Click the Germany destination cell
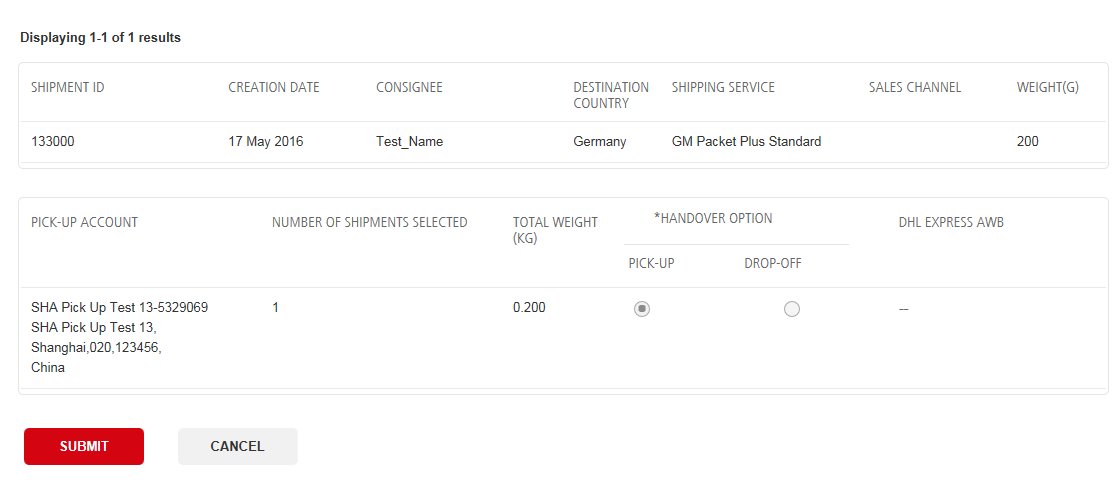 (x=600, y=142)
